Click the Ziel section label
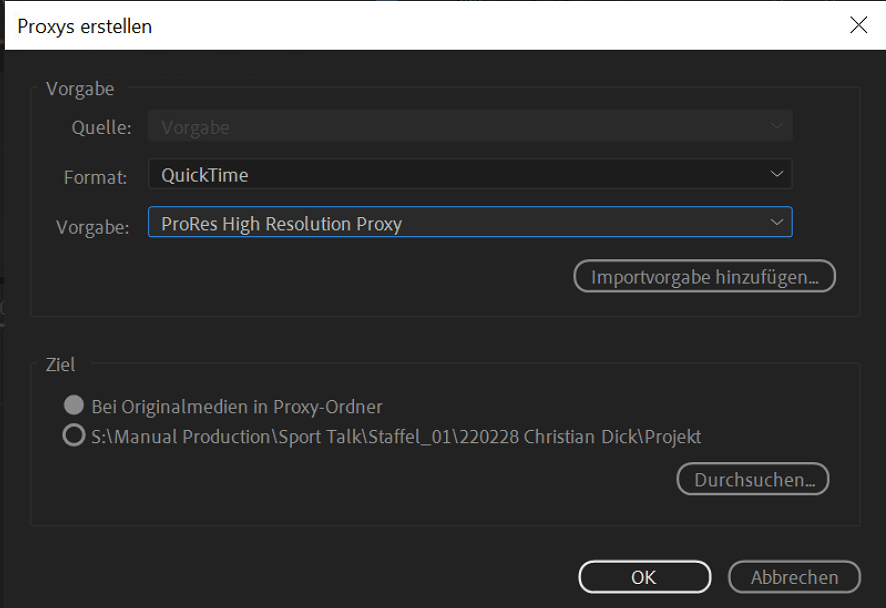Screen dimensions: 886x608 click(x=60, y=364)
